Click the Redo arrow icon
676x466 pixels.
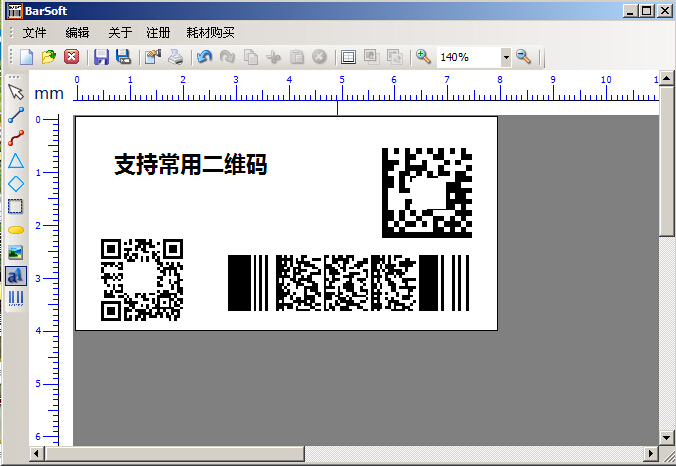tap(227, 57)
